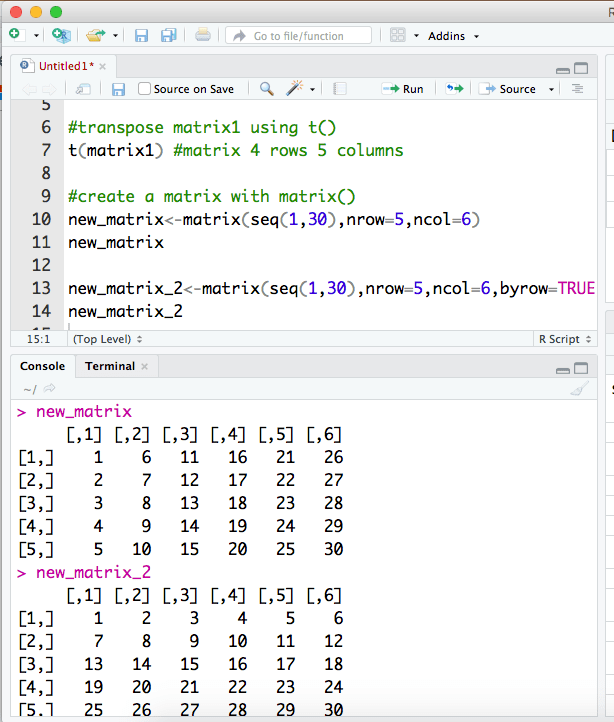Run the current line with Run

(403, 89)
